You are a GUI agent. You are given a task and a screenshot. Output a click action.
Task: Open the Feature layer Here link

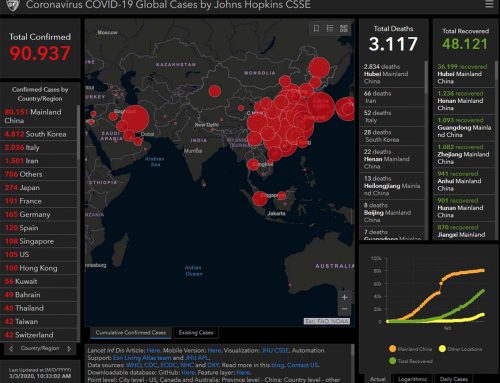click(243, 372)
